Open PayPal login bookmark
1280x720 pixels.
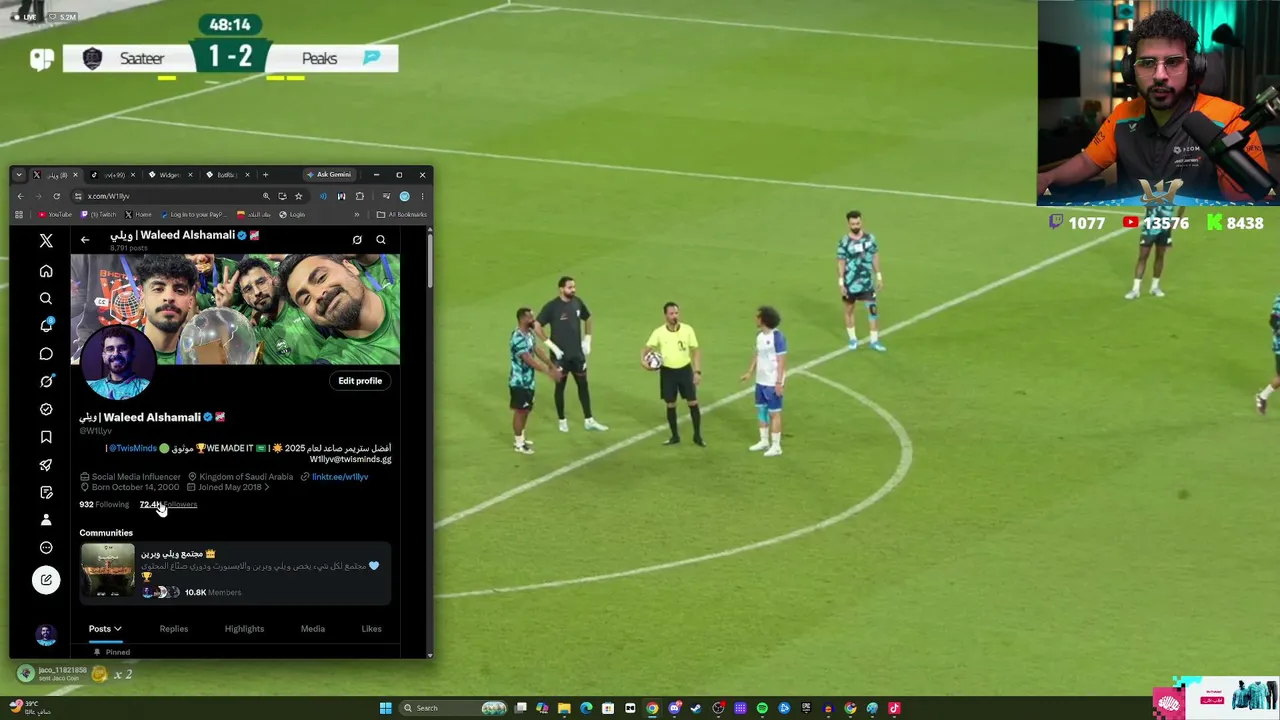coord(194,214)
